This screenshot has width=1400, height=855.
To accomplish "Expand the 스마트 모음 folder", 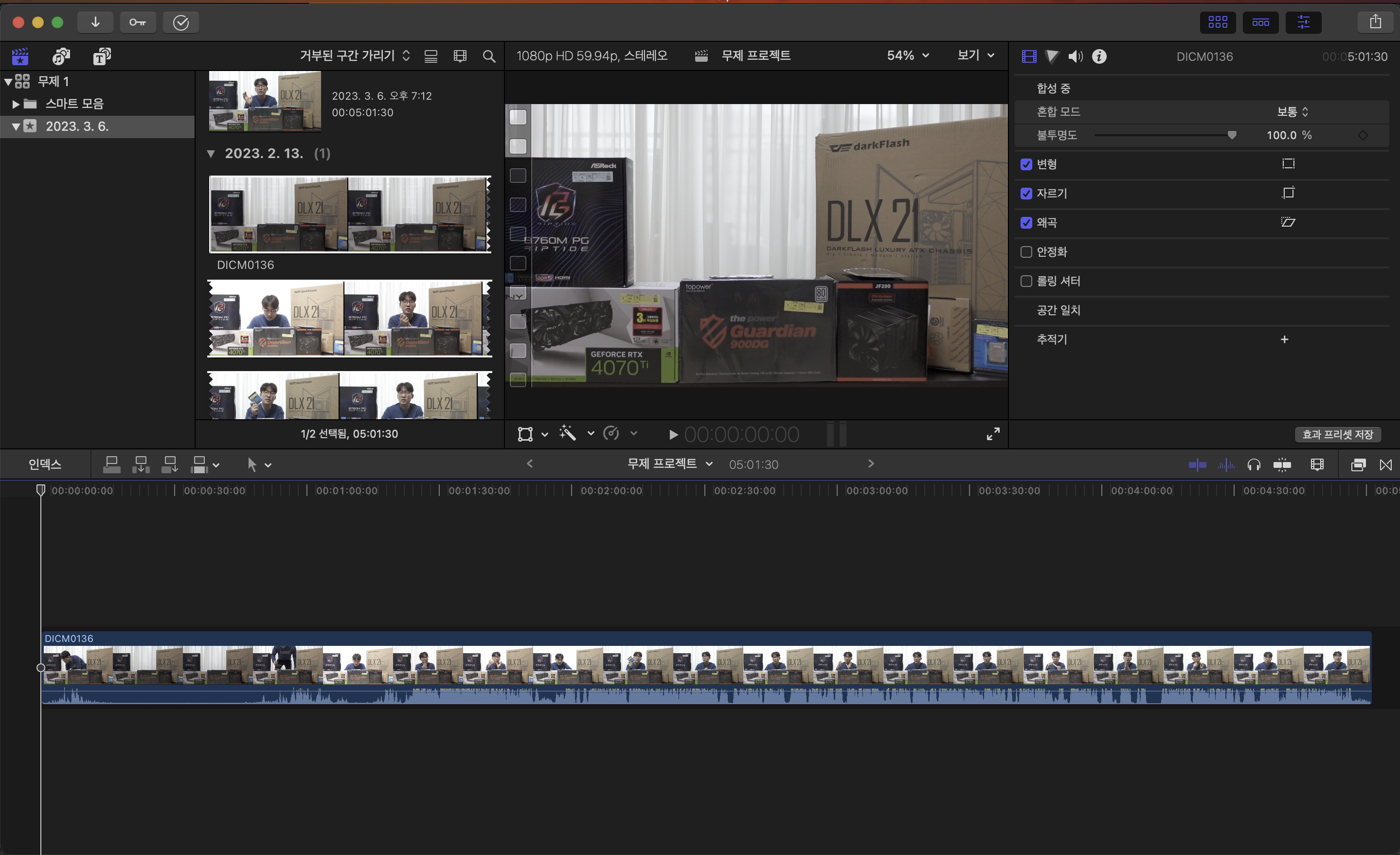I will coord(16,104).
